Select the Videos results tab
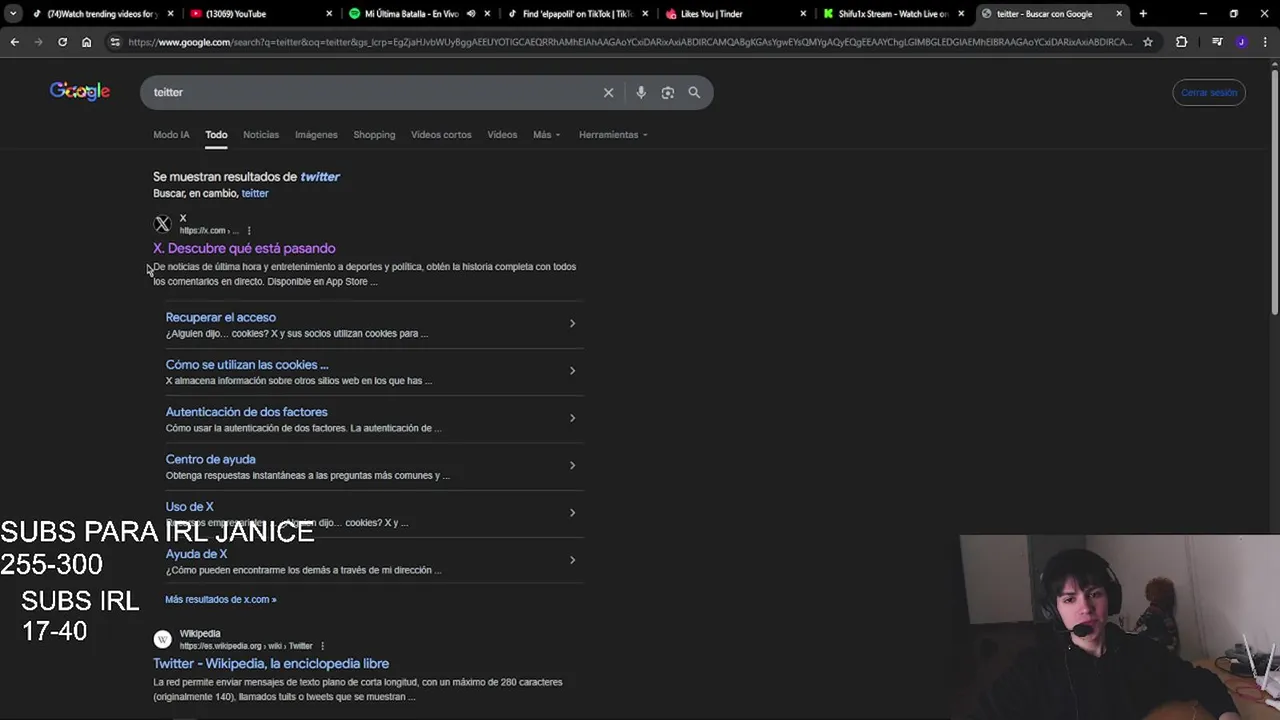This screenshot has width=1280, height=720. coord(502,135)
